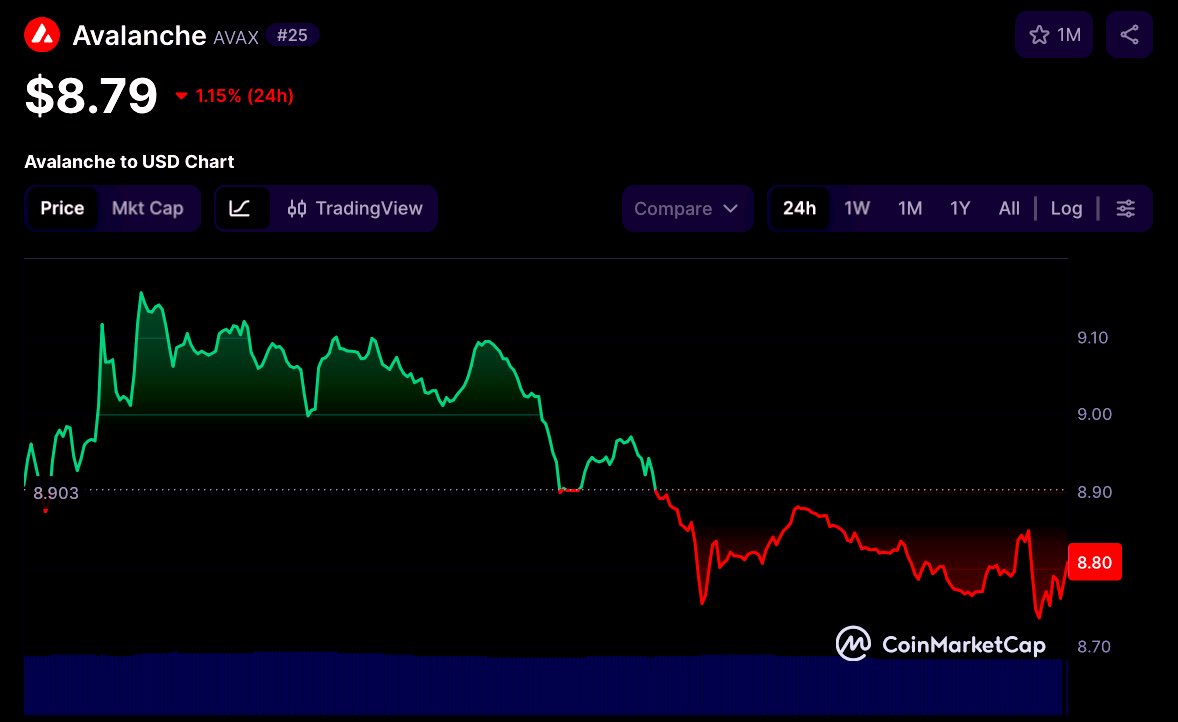Screen dimensions: 1178x722
Task: Add Avalanche to watchlist via star button
Action: (x=1054, y=35)
